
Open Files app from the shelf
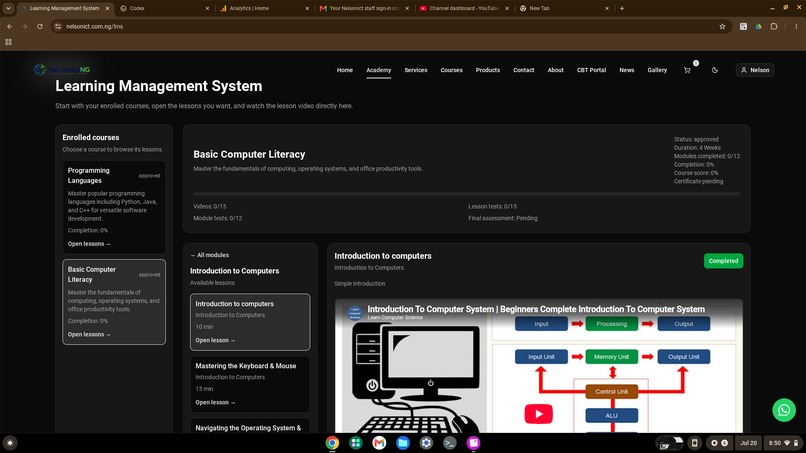point(403,443)
